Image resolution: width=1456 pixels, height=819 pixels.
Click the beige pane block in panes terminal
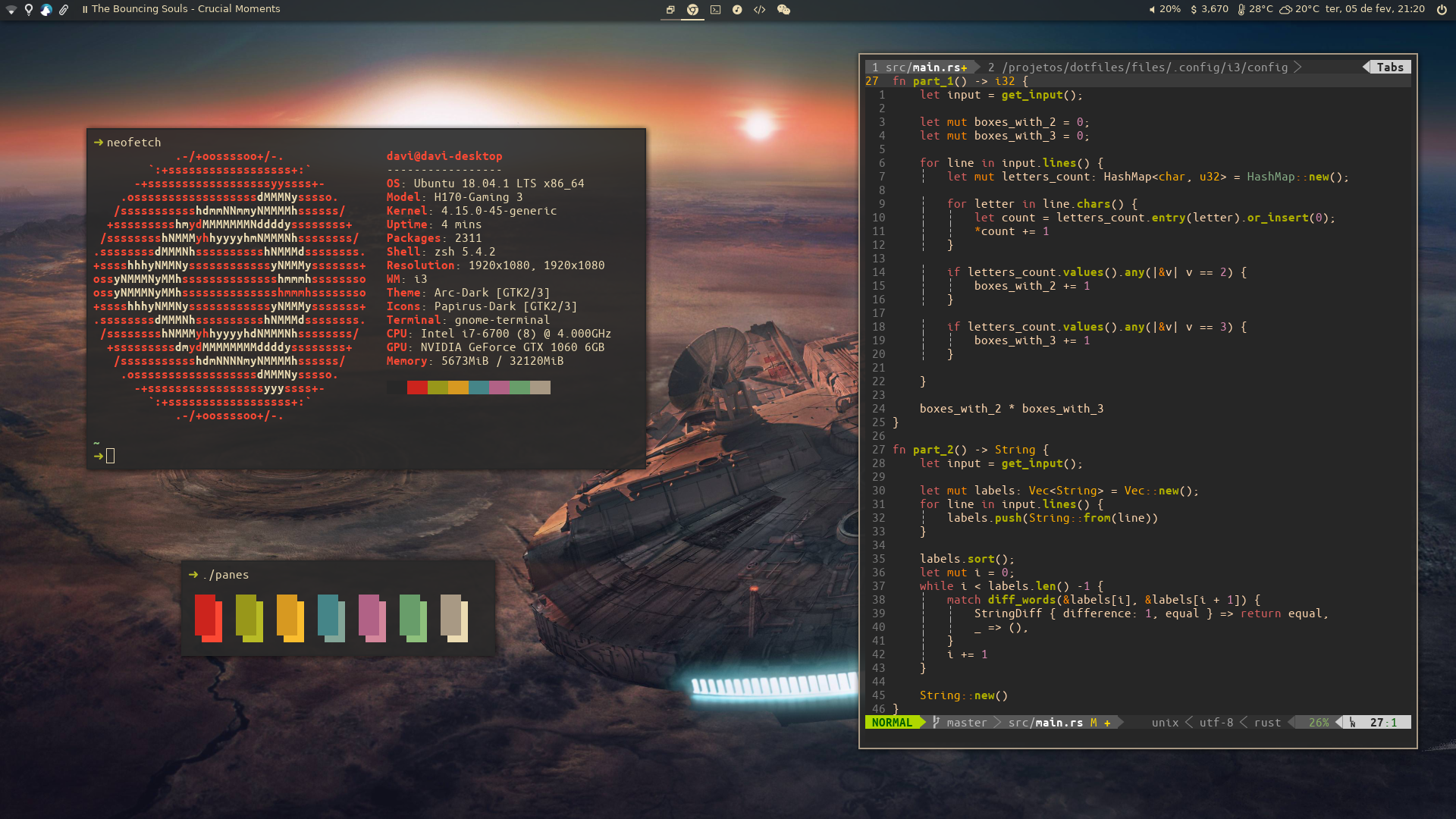coord(453,618)
